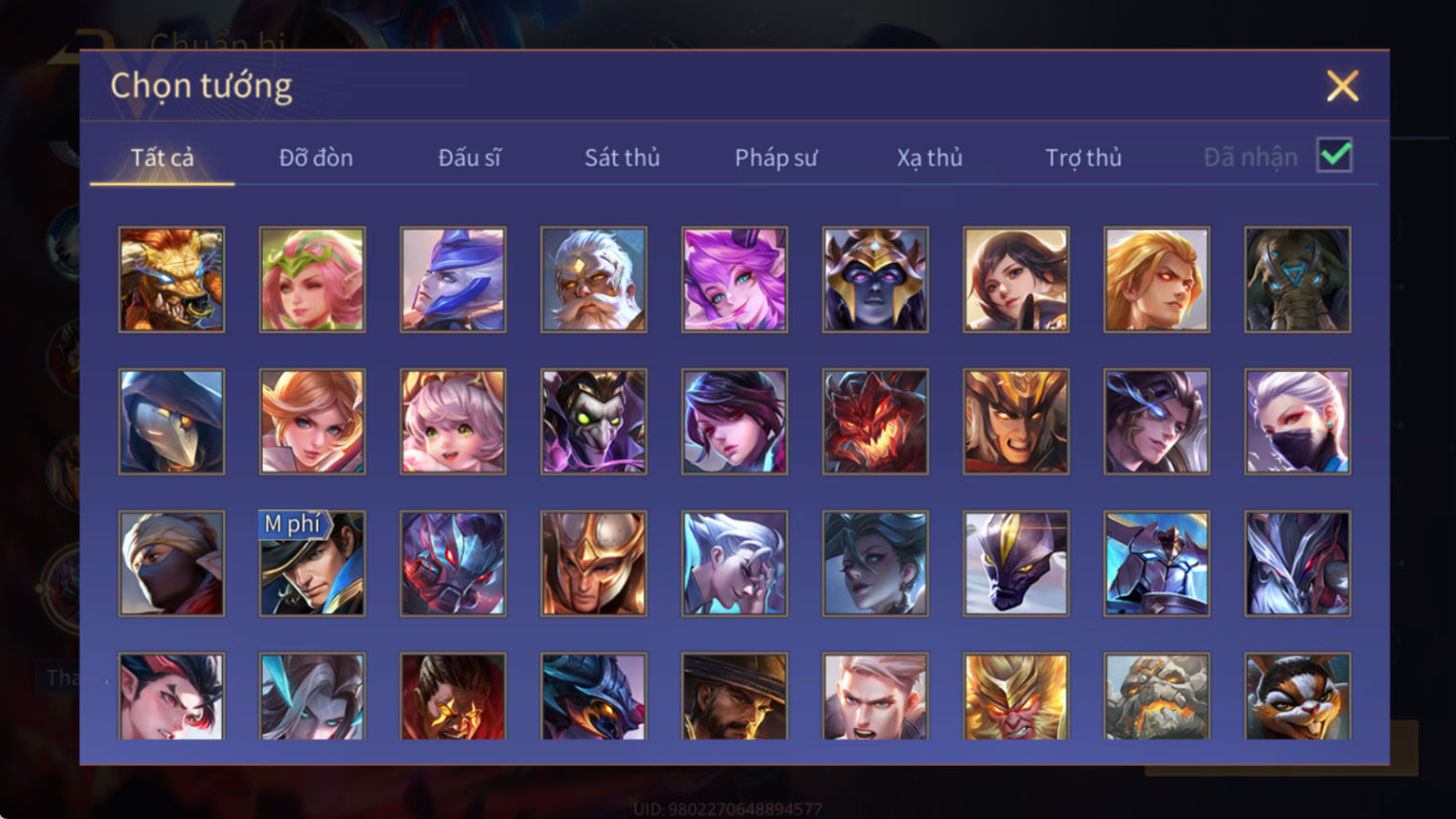Pick the rock golem hero portrait
This screenshot has height=819, width=1456.
click(x=1157, y=697)
